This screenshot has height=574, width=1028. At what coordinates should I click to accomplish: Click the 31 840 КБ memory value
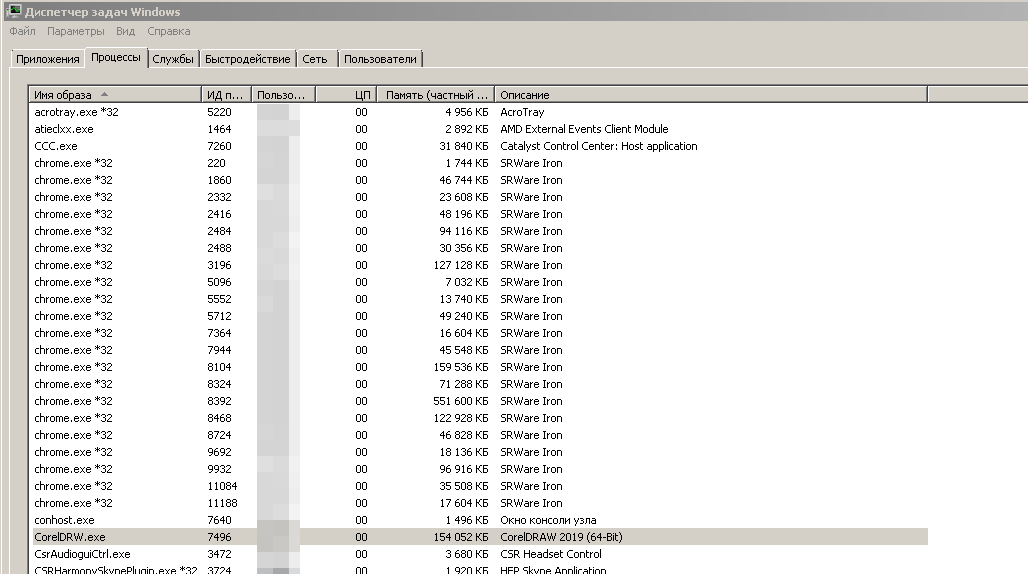[464, 146]
